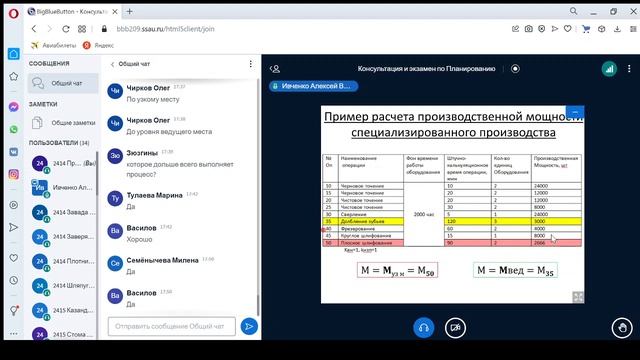Open sidebar setup three dots
This screenshot has height=360, width=640.
point(13,333)
